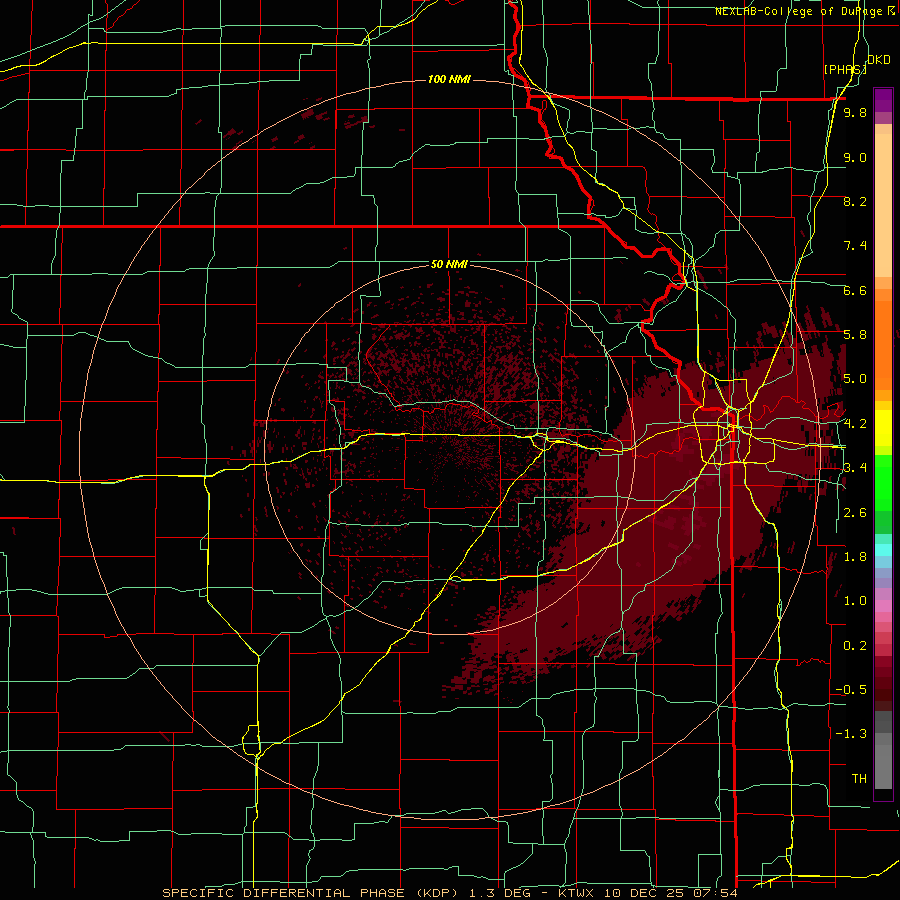The image size is (900, 900).
Task: Click the [PHAS] label above the color scale
Action: click(845, 69)
